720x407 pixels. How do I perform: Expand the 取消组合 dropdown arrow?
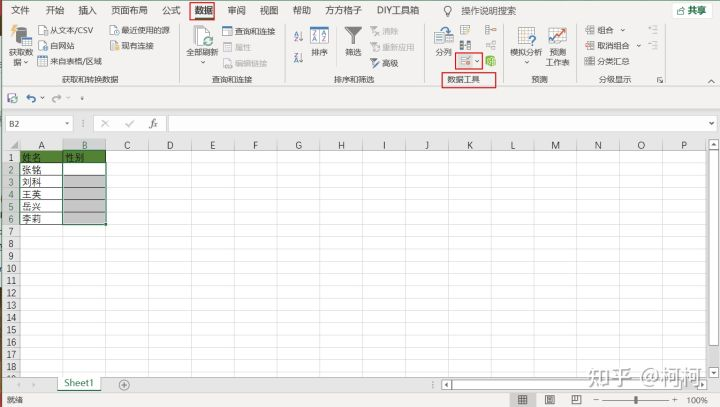point(638,45)
